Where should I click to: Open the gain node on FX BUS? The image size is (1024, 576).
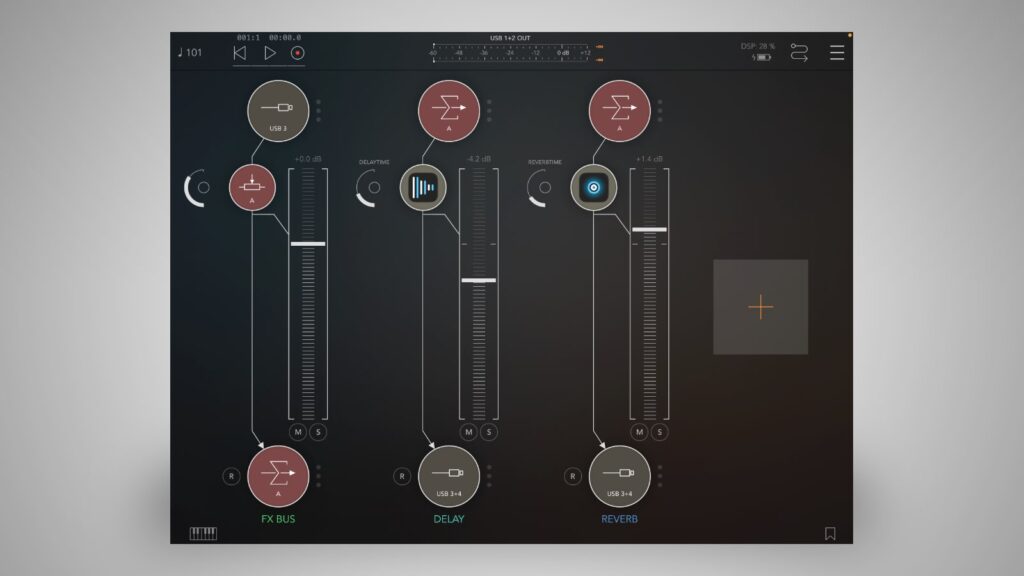252,187
